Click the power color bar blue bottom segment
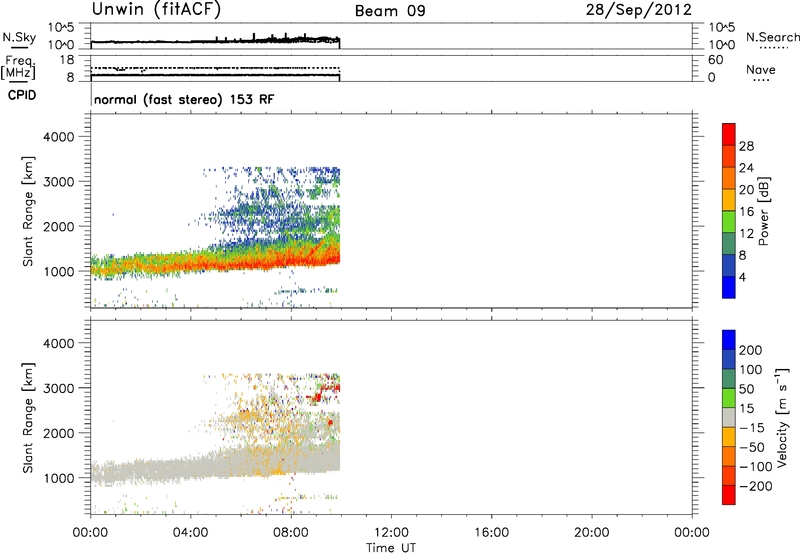 click(729, 287)
